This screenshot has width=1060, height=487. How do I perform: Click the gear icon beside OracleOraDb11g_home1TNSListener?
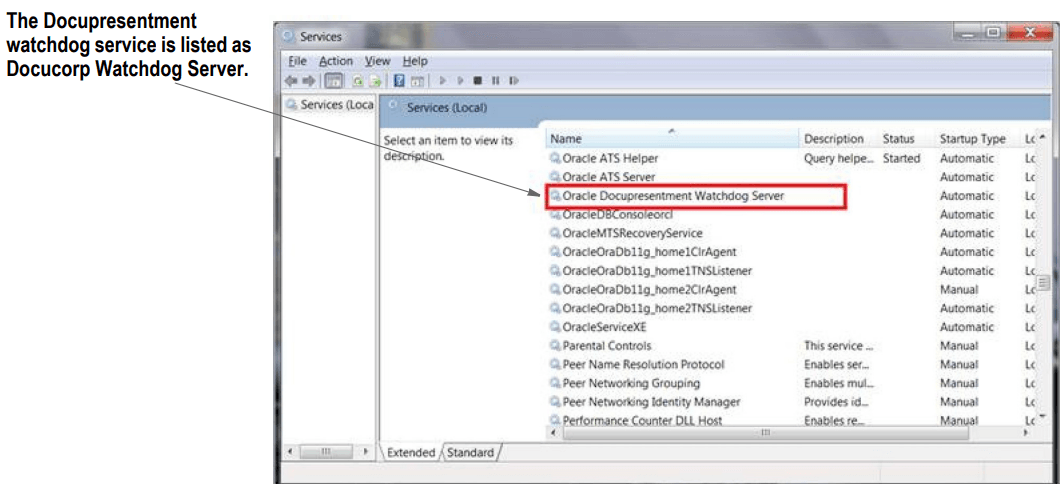point(556,271)
